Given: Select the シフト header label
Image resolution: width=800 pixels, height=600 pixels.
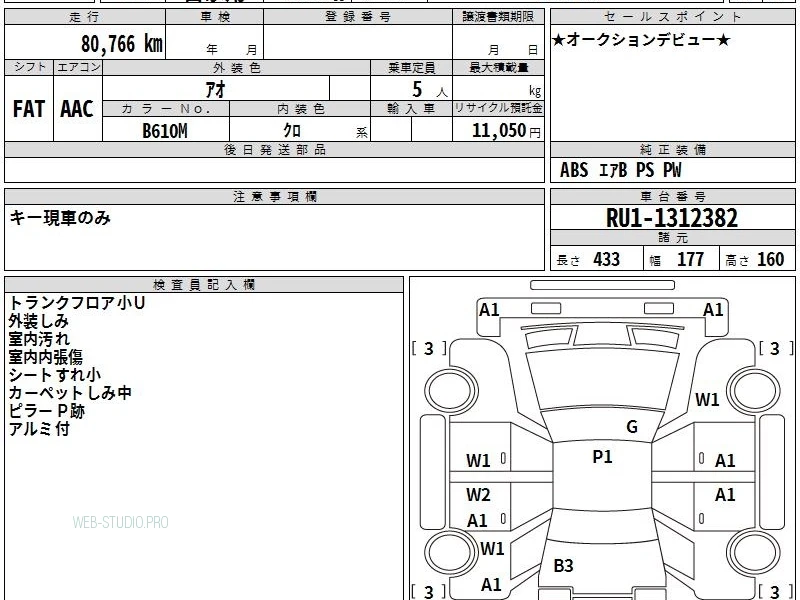Looking at the screenshot, I should 29,67.
